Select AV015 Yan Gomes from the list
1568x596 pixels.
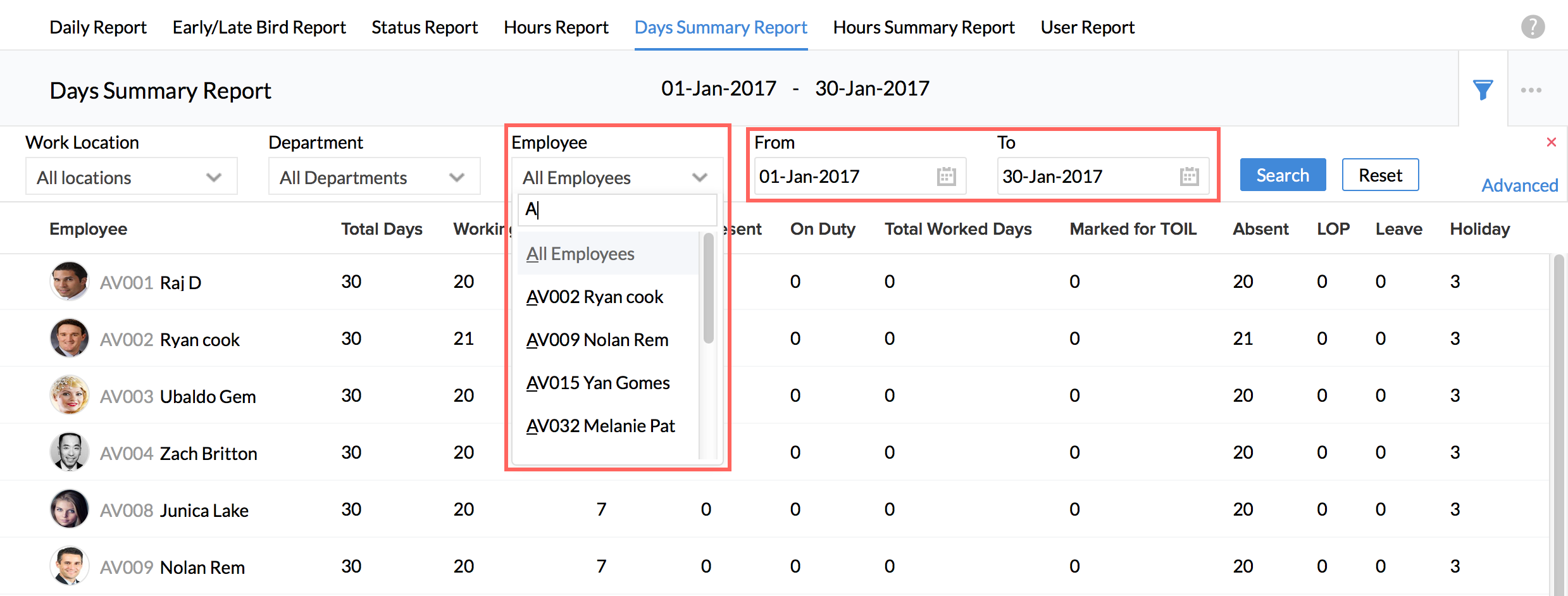(x=598, y=383)
